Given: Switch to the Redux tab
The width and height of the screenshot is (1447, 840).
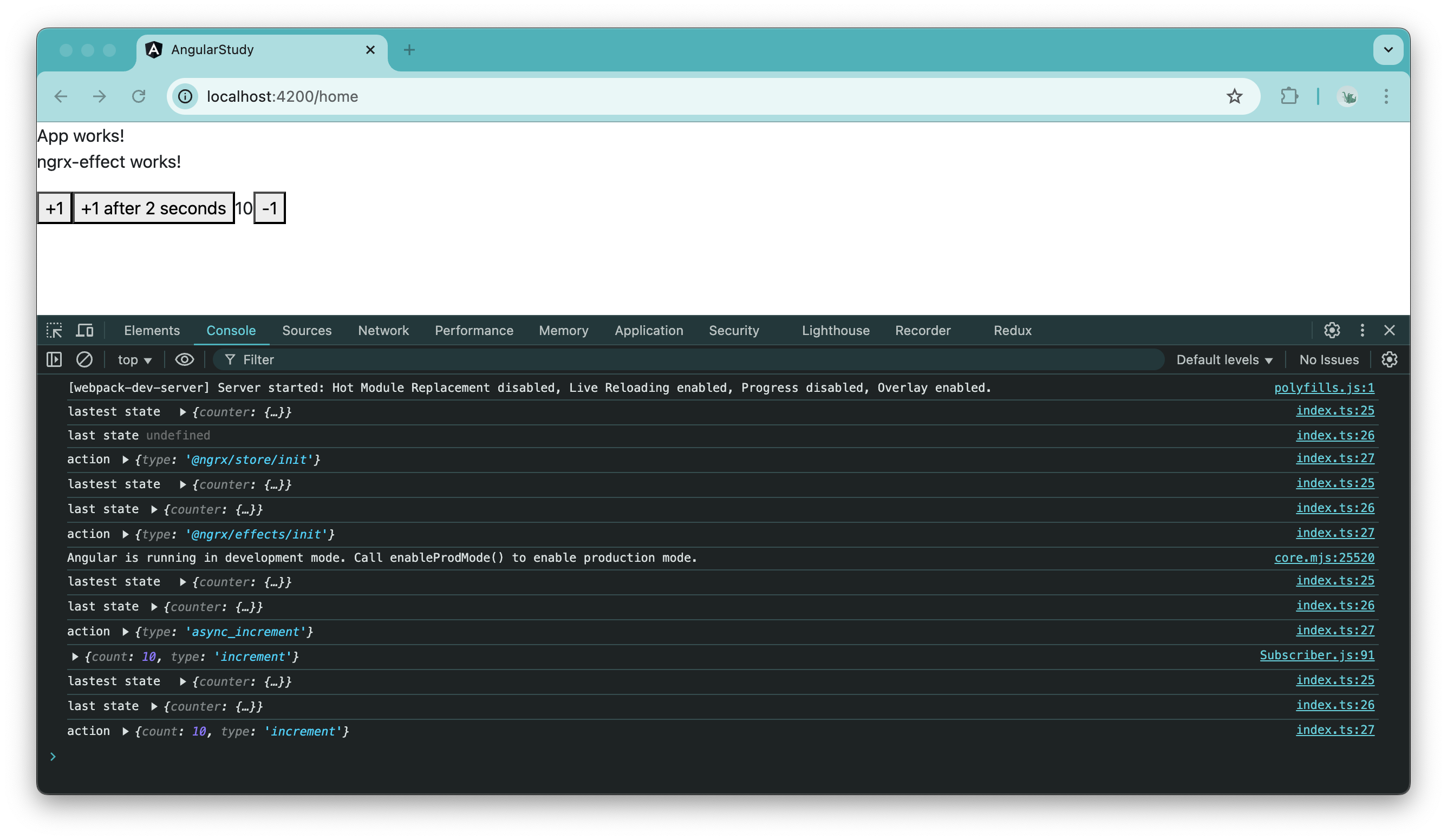Looking at the screenshot, I should tap(1012, 330).
